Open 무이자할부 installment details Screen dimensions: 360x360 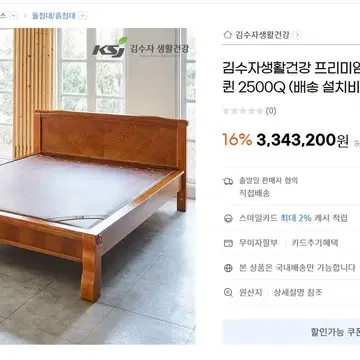click(258, 243)
